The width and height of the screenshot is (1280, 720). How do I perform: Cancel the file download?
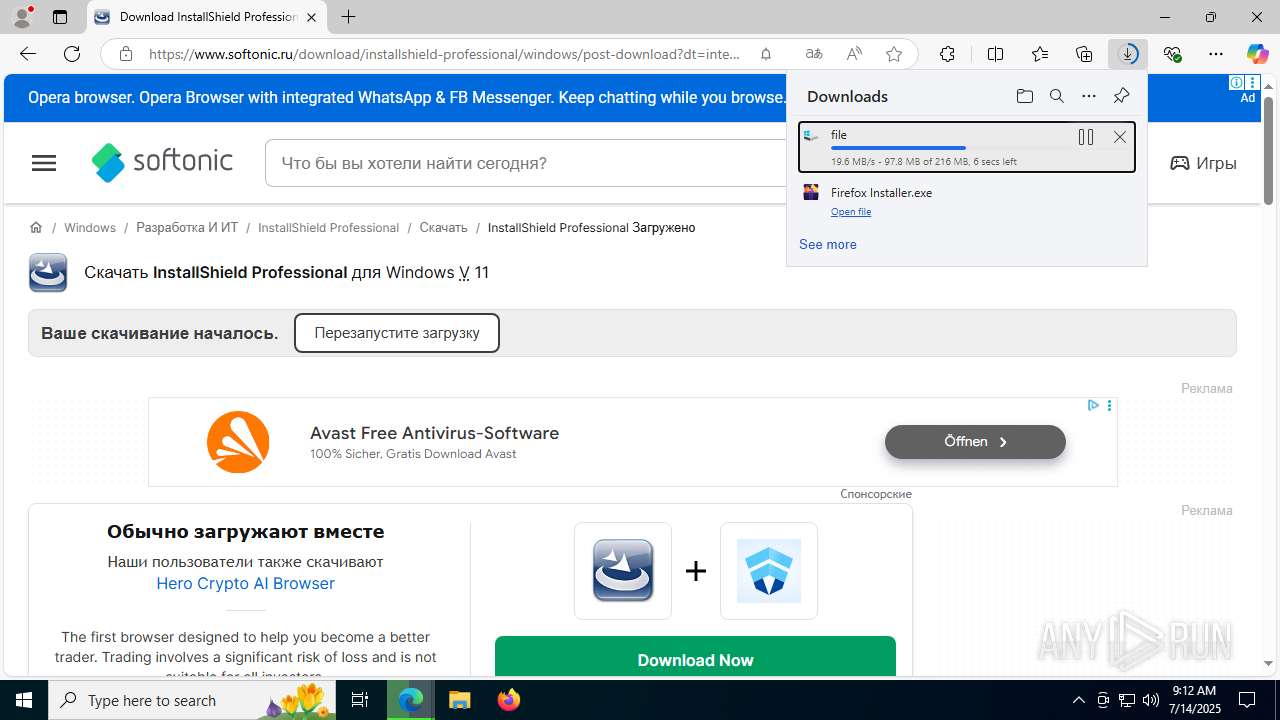coord(1120,137)
